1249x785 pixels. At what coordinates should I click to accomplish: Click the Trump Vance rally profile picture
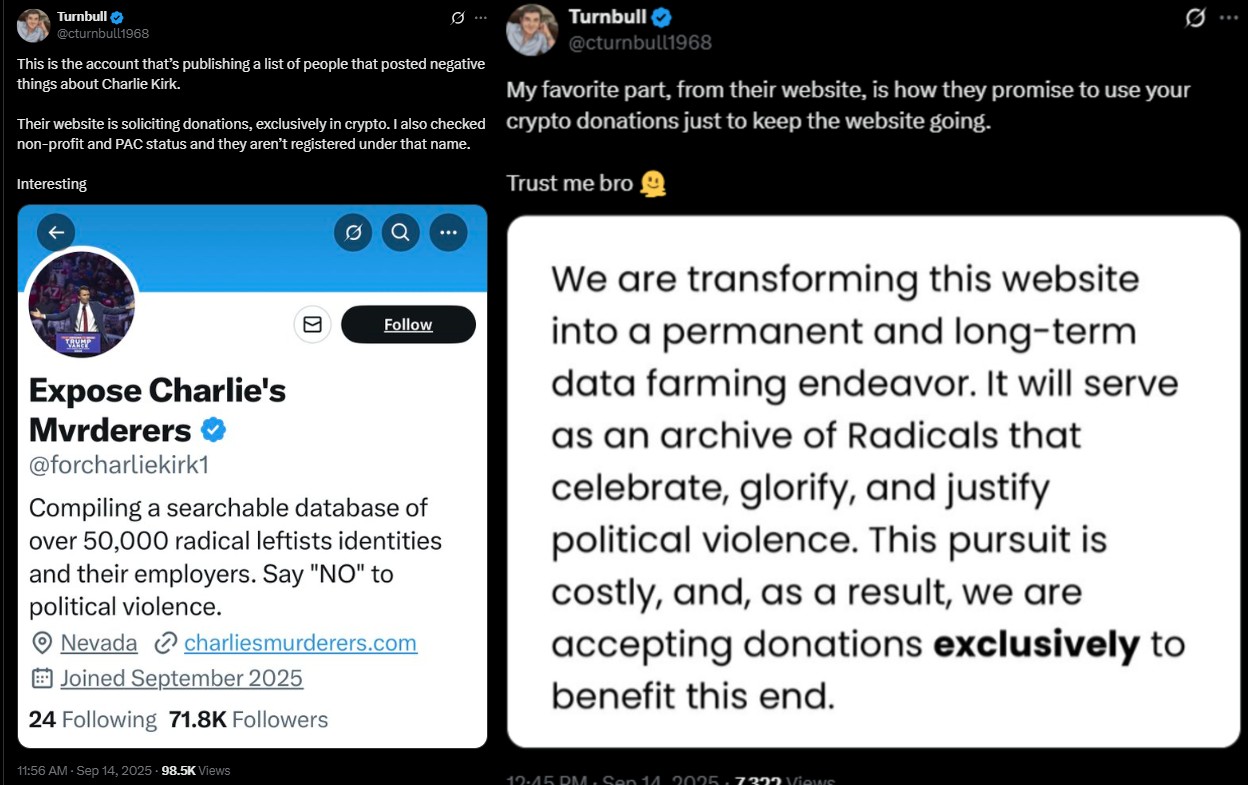(82, 302)
